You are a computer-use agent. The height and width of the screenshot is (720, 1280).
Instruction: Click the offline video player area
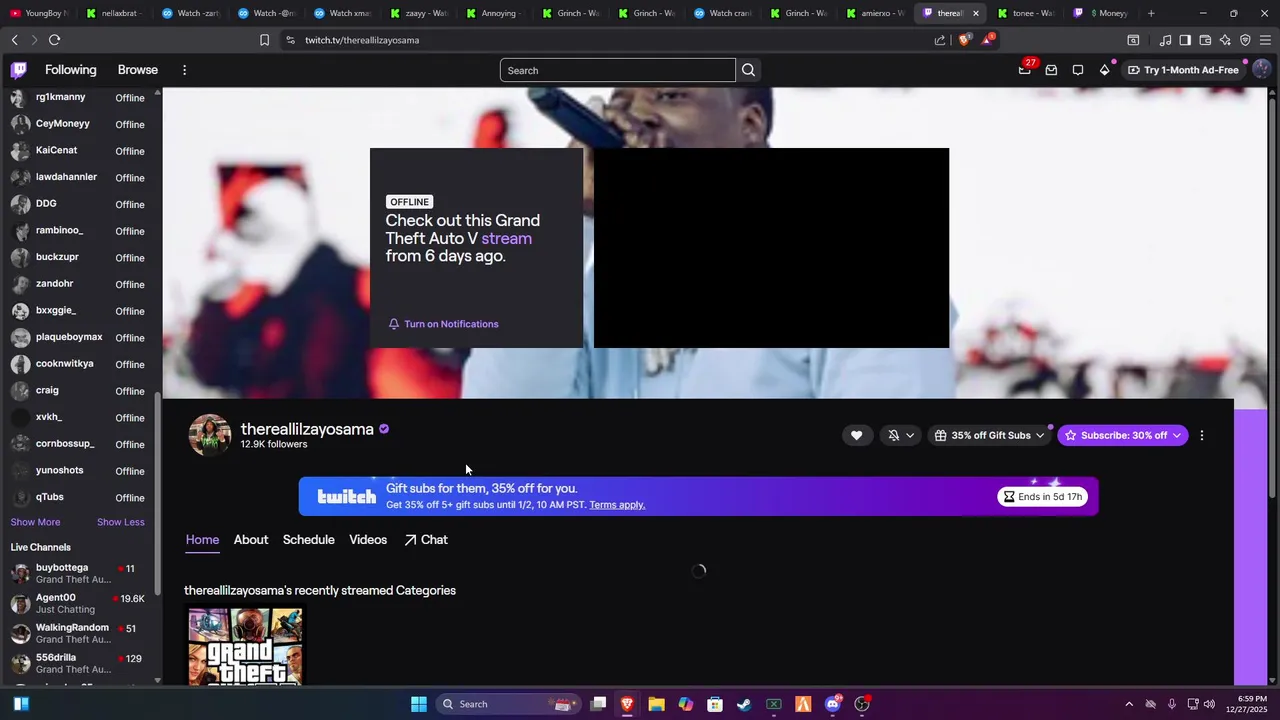pyautogui.click(x=771, y=248)
